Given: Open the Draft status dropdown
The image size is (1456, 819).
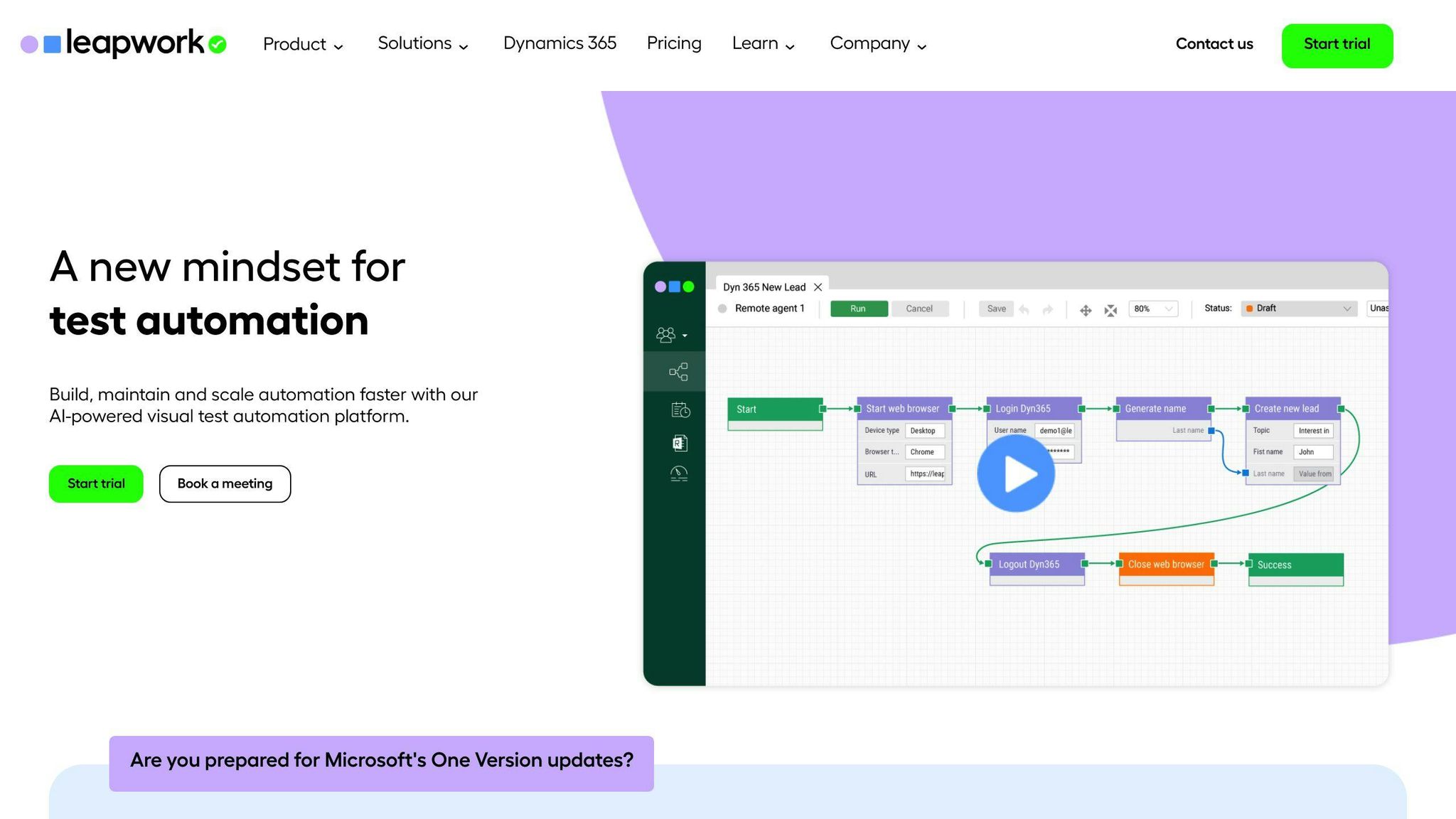Looking at the screenshot, I should [x=1297, y=309].
